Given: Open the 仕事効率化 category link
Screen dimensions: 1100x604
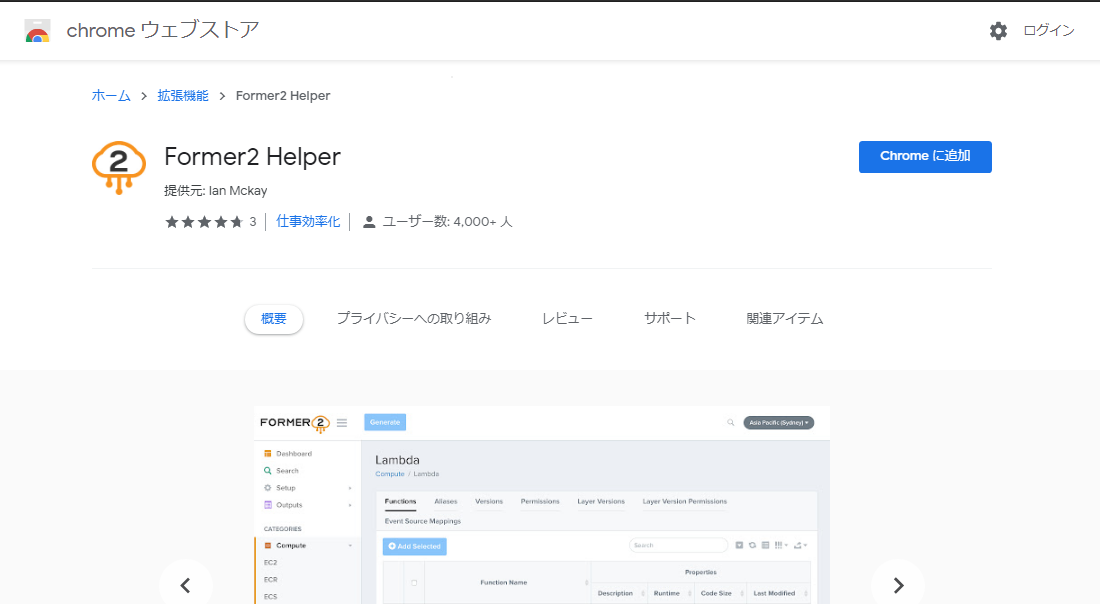Looking at the screenshot, I should pyautogui.click(x=308, y=222).
